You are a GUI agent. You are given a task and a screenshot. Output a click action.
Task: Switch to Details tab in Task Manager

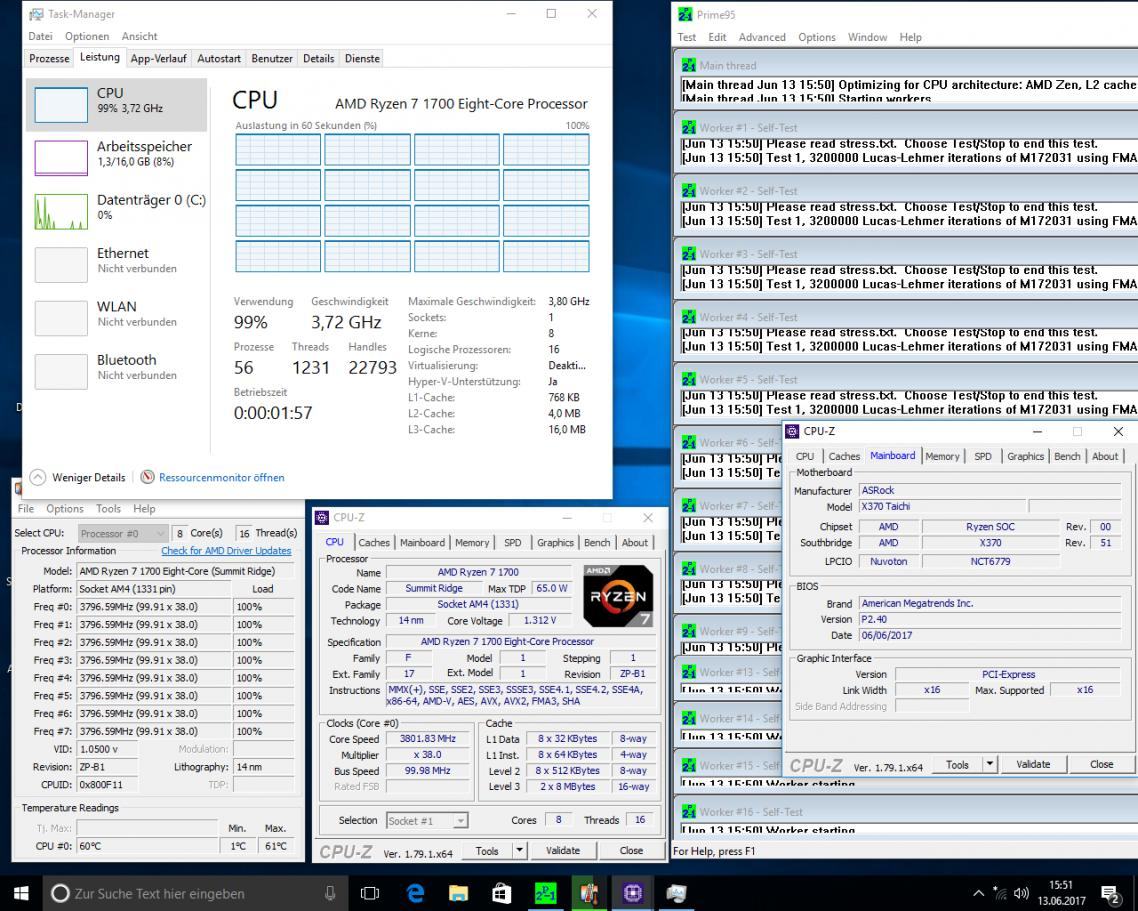click(x=319, y=59)
